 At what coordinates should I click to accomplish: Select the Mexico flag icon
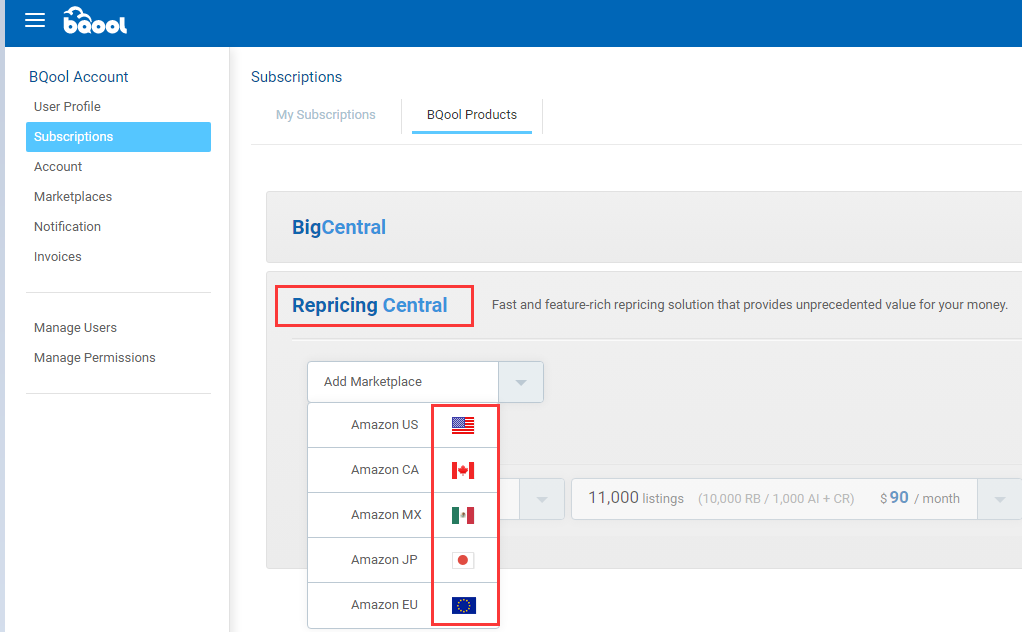(x=463, y=515)
